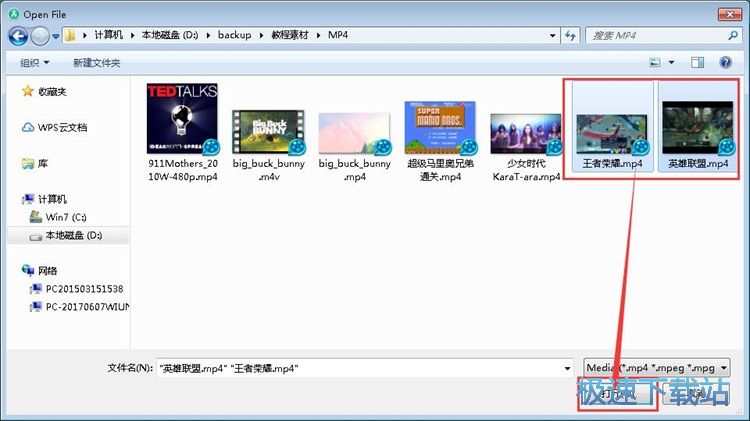Close the Open File dialog
The height and width of the screenshot is (421, 750).
coord(729,14)
